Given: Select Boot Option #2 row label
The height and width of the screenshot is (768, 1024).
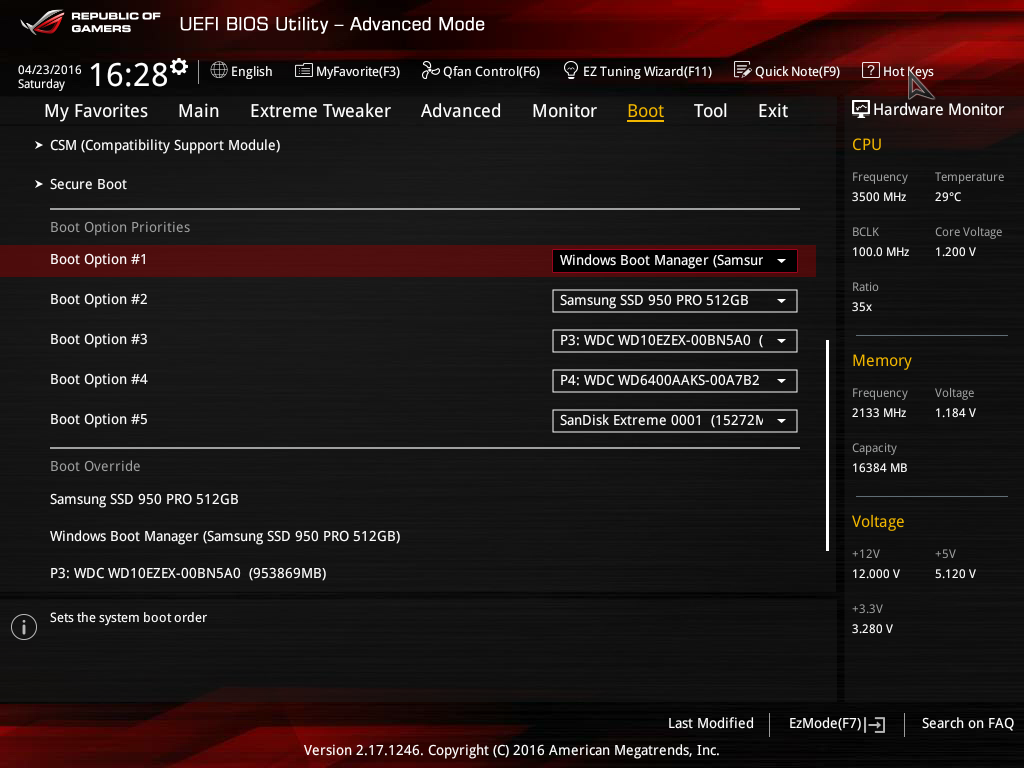Looking at the screenshot, I should click(x=99, y=299).
